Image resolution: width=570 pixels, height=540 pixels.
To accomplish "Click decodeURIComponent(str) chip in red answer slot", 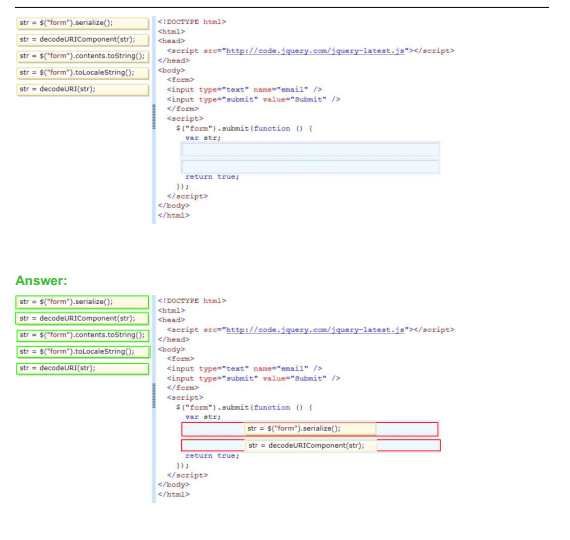I will click(311, 445).
